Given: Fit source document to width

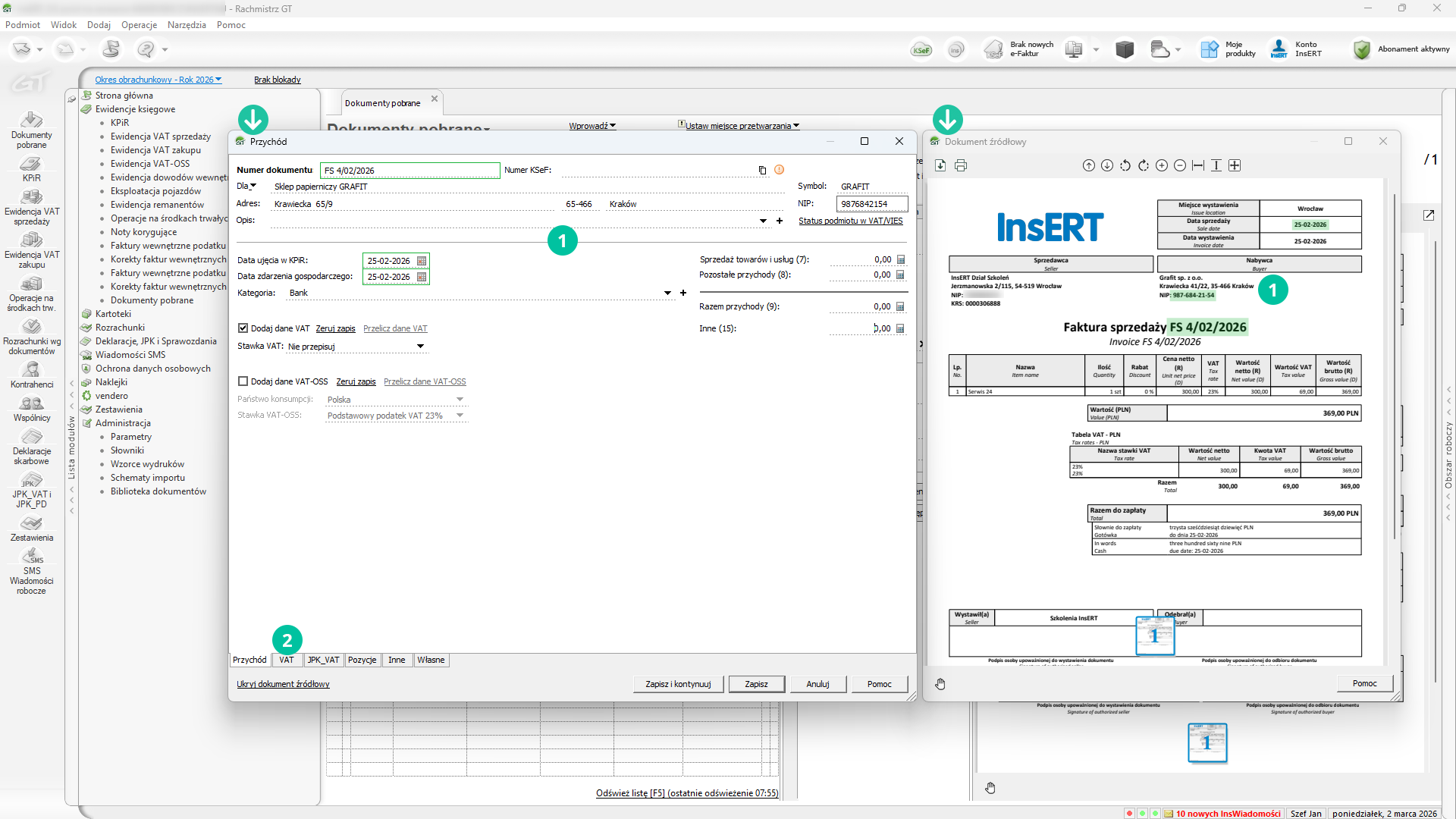Looking at the screenshot, I should pos(1198,165).
